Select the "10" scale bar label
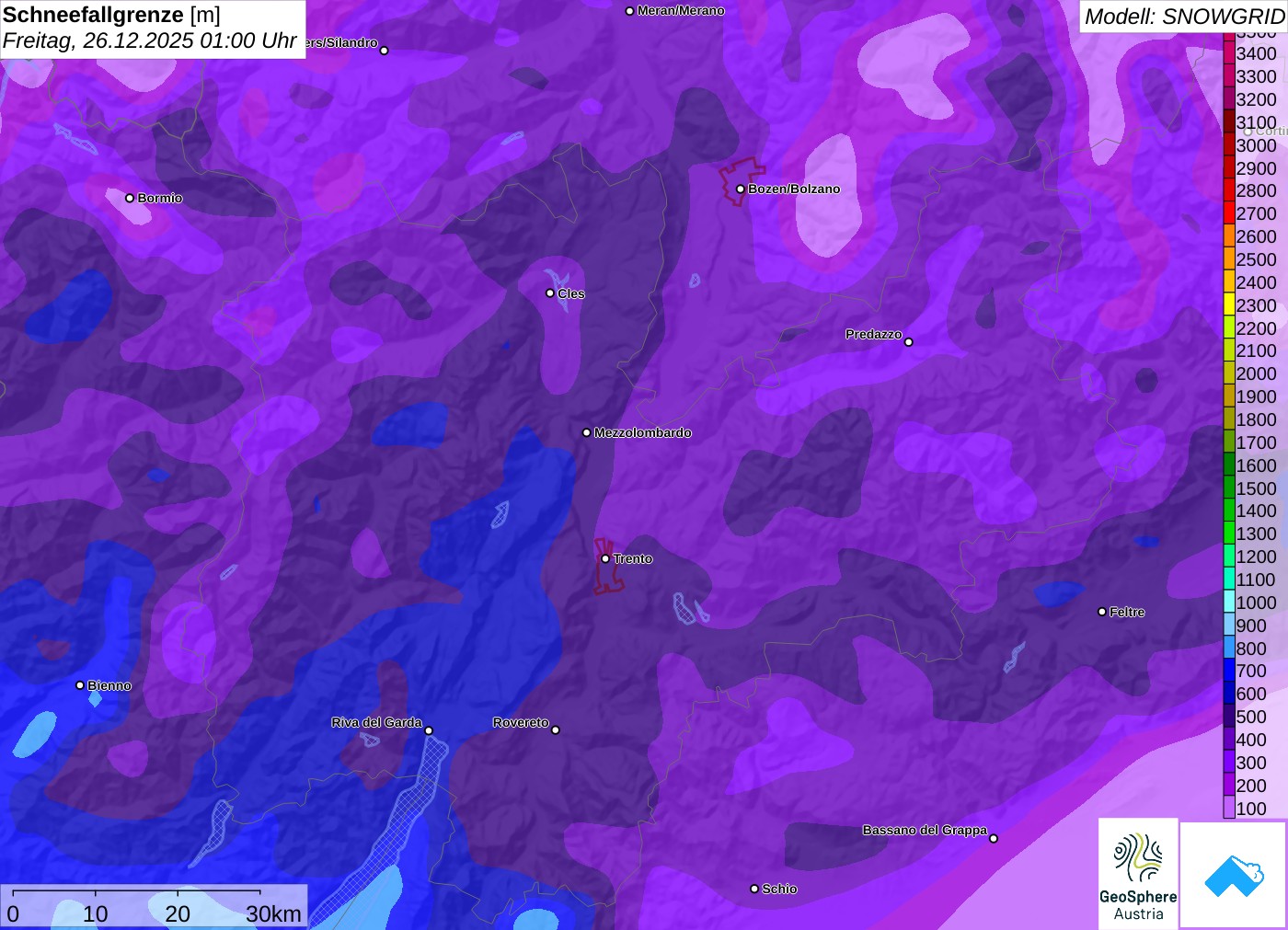1288x930 pixels. pos(96,913)
